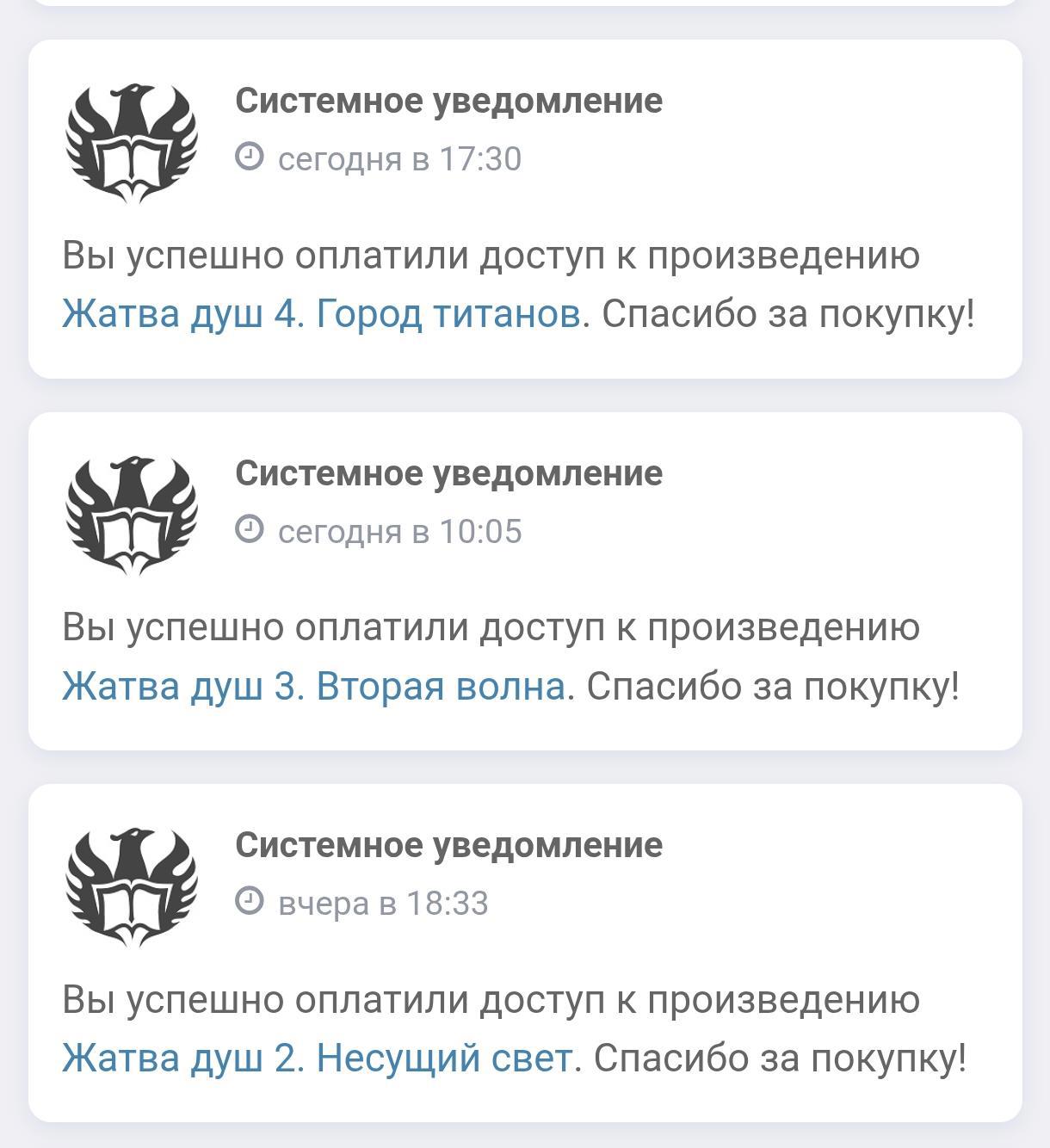
Task: Click the "Системное уведомление" title on the 17:30 card
Action: 448,101
